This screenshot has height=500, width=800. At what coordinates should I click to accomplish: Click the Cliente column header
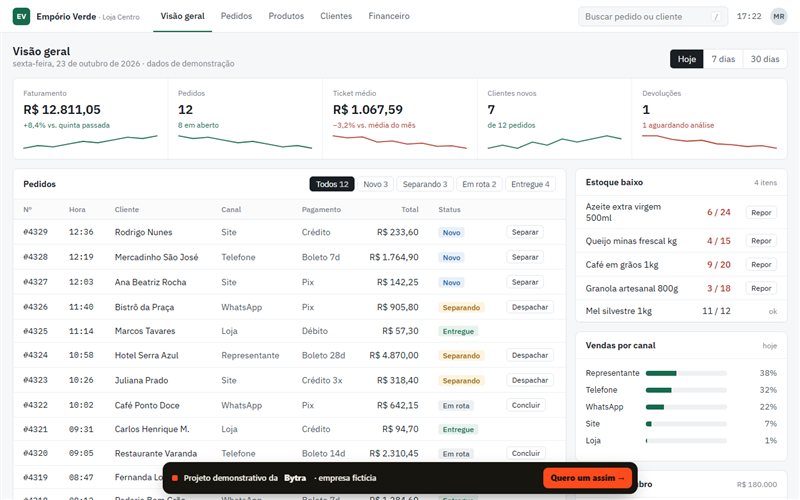pyautogui.click(x=127, y=210)
